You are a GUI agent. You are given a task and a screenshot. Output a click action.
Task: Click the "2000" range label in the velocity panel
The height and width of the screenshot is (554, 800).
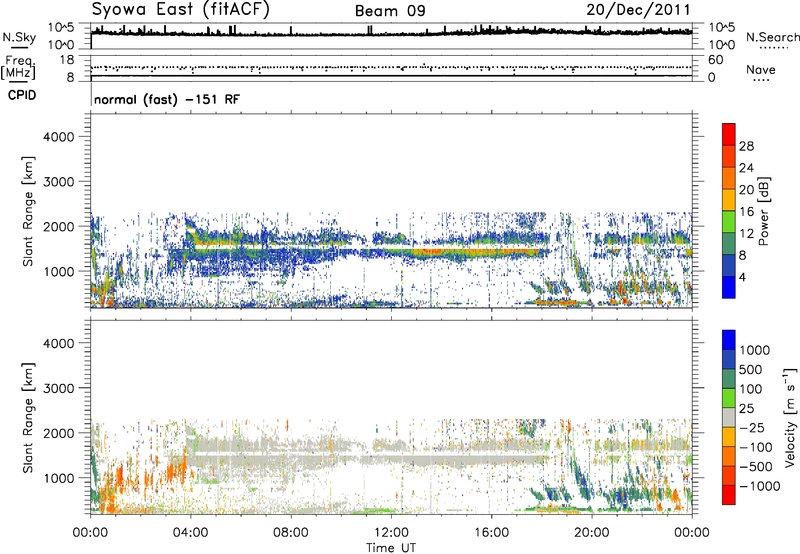[x=59, y=433]
